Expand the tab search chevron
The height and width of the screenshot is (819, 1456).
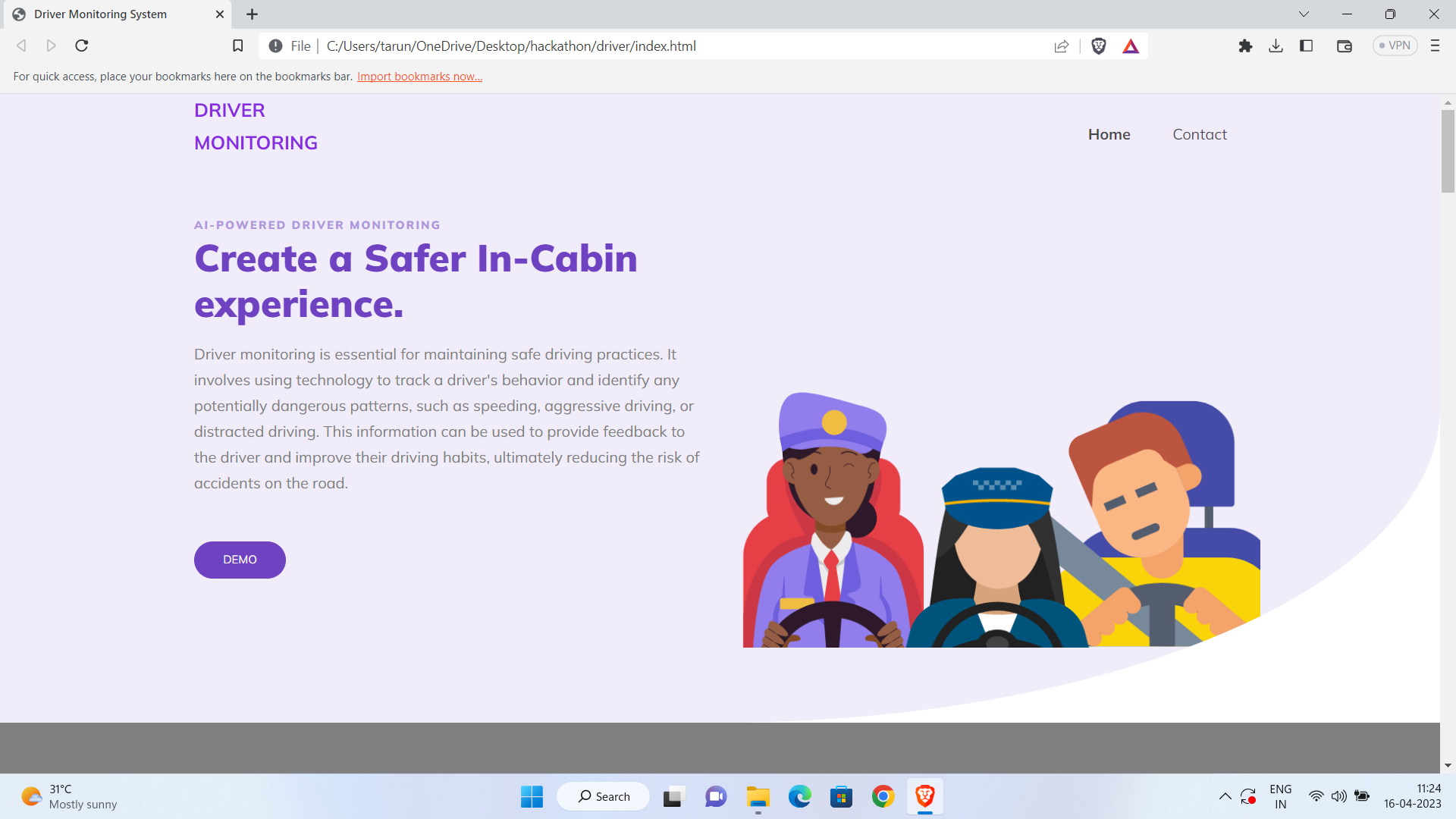tap(1304, 14)
